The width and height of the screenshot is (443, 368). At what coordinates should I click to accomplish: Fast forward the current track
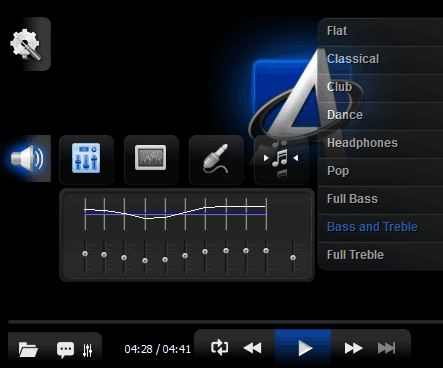(x=353, y=348)
